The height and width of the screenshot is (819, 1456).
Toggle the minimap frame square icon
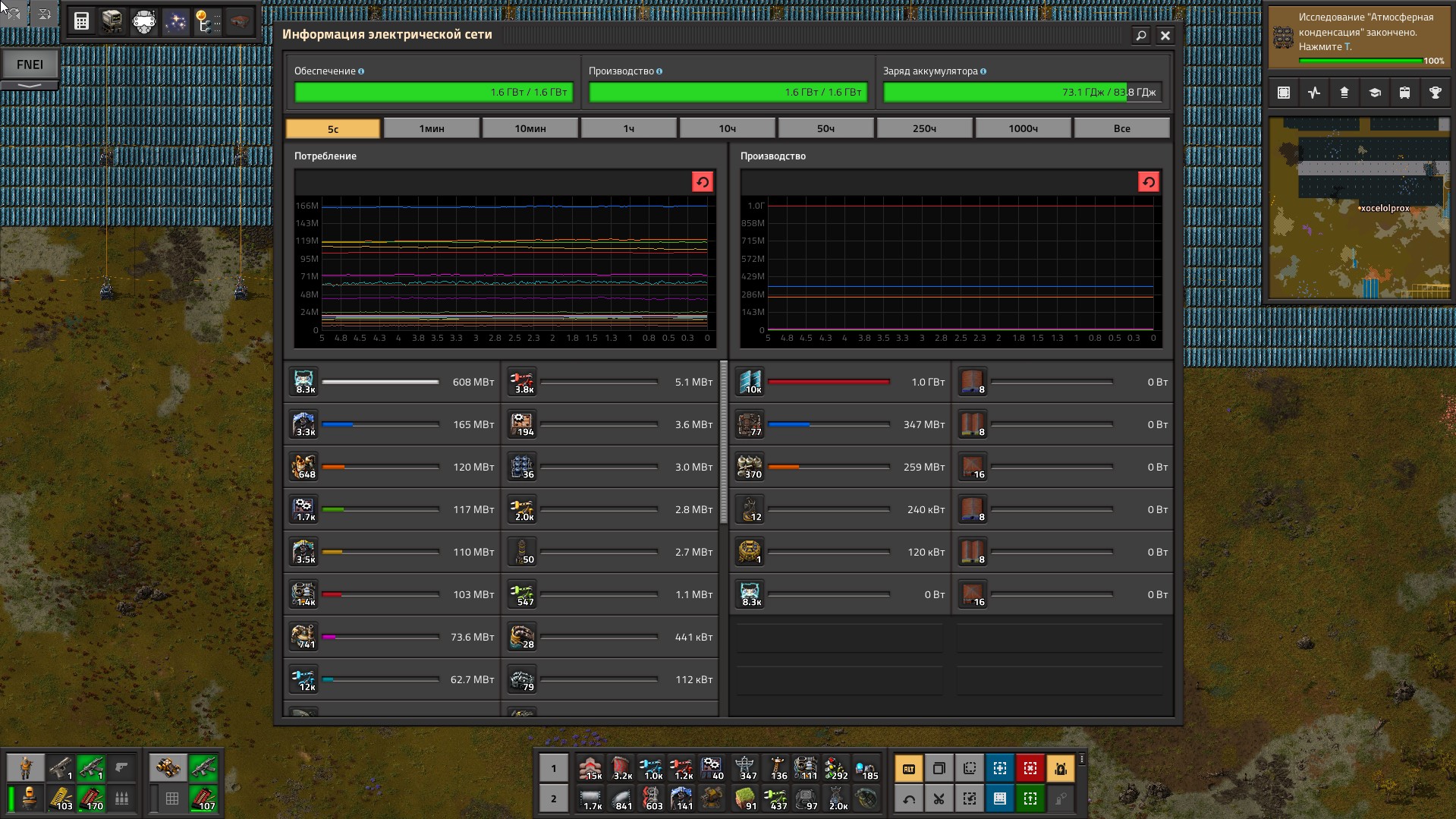(x=1284, y=93)
